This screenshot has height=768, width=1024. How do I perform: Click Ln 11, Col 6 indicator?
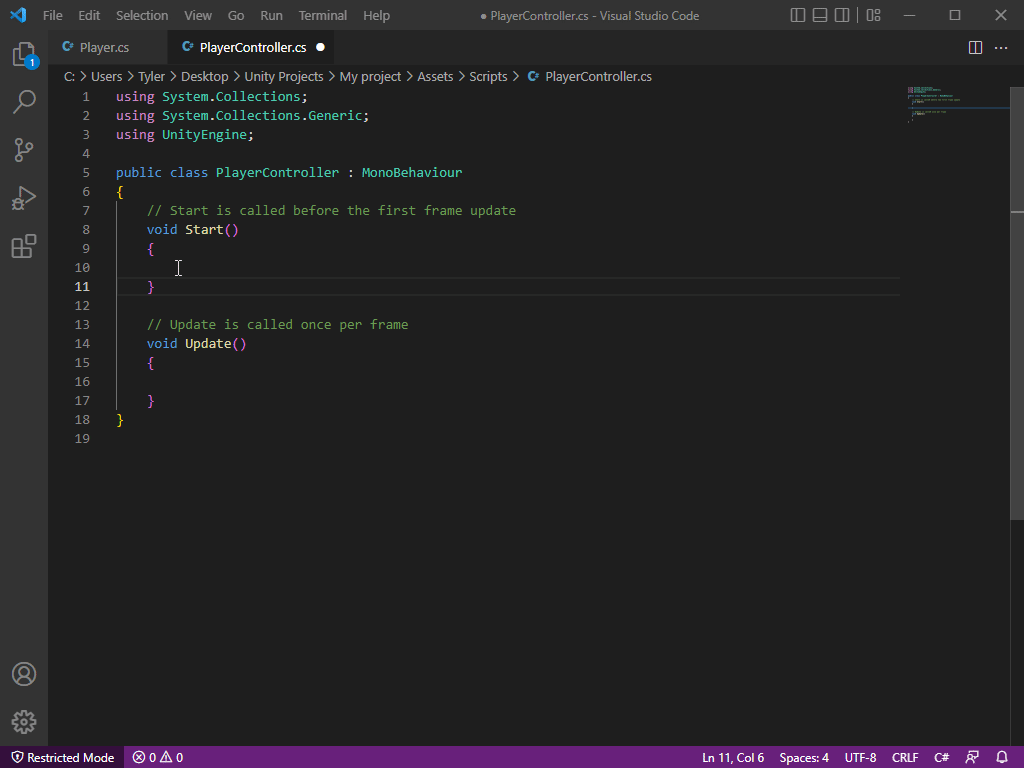pyautogui.click(x=733, y=758)
